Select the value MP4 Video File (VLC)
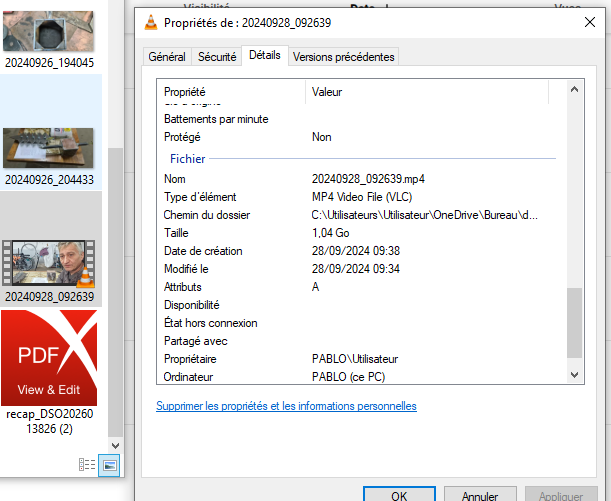 [362, 197]
